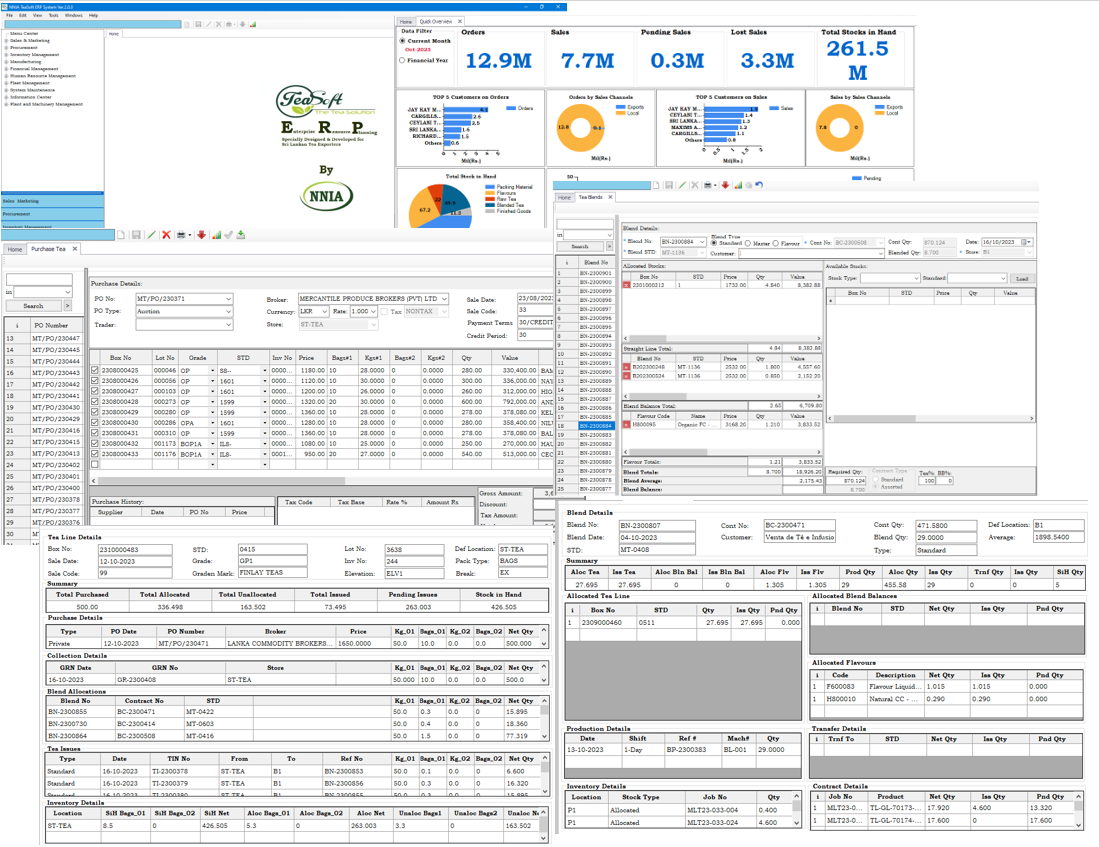This screenshot has width=1099, height=847.
Task: Click green edit pencil icon in Purchase Tea toolbar
Action: point(152,235)
